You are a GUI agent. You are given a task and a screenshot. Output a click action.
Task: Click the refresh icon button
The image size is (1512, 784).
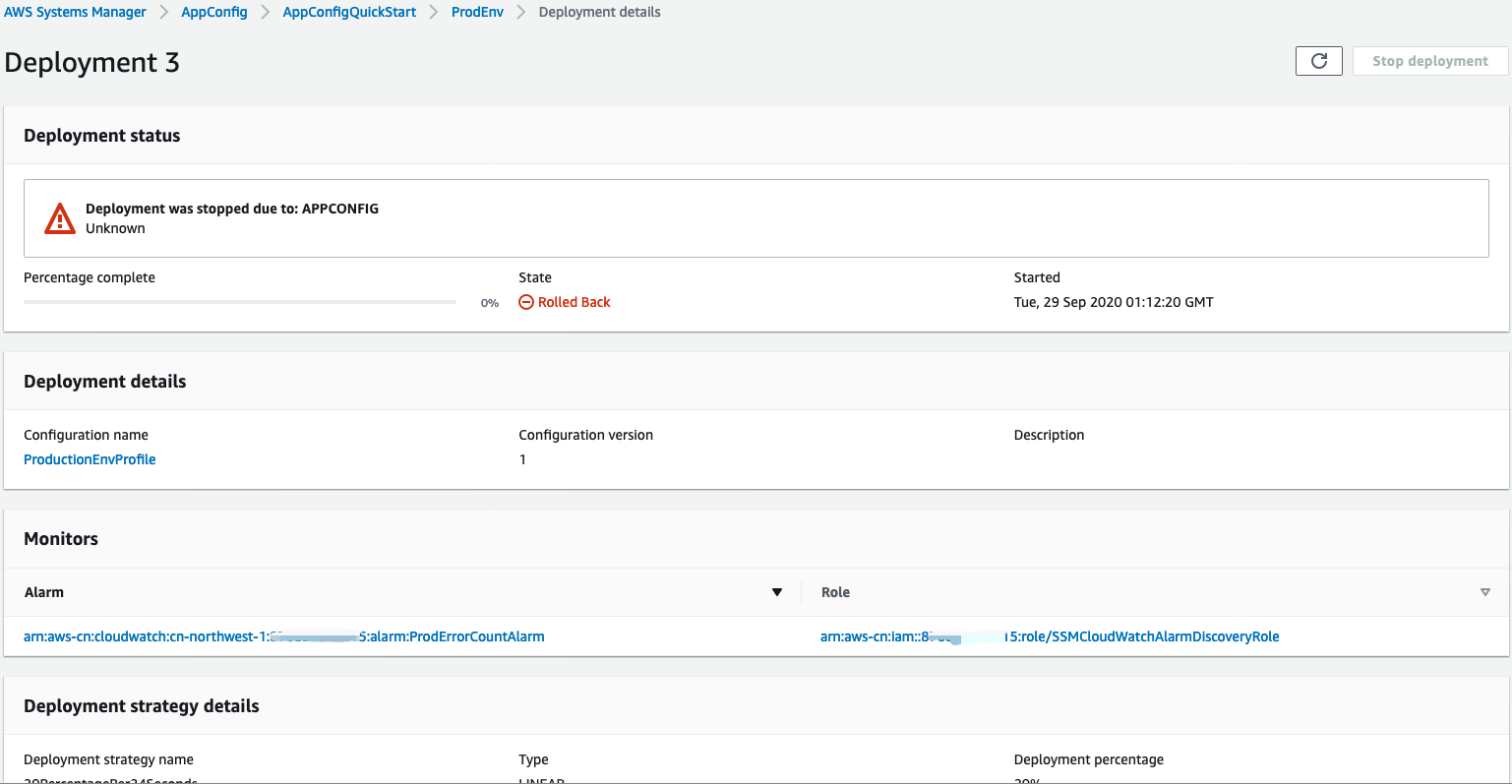[x=1319, y=61]
